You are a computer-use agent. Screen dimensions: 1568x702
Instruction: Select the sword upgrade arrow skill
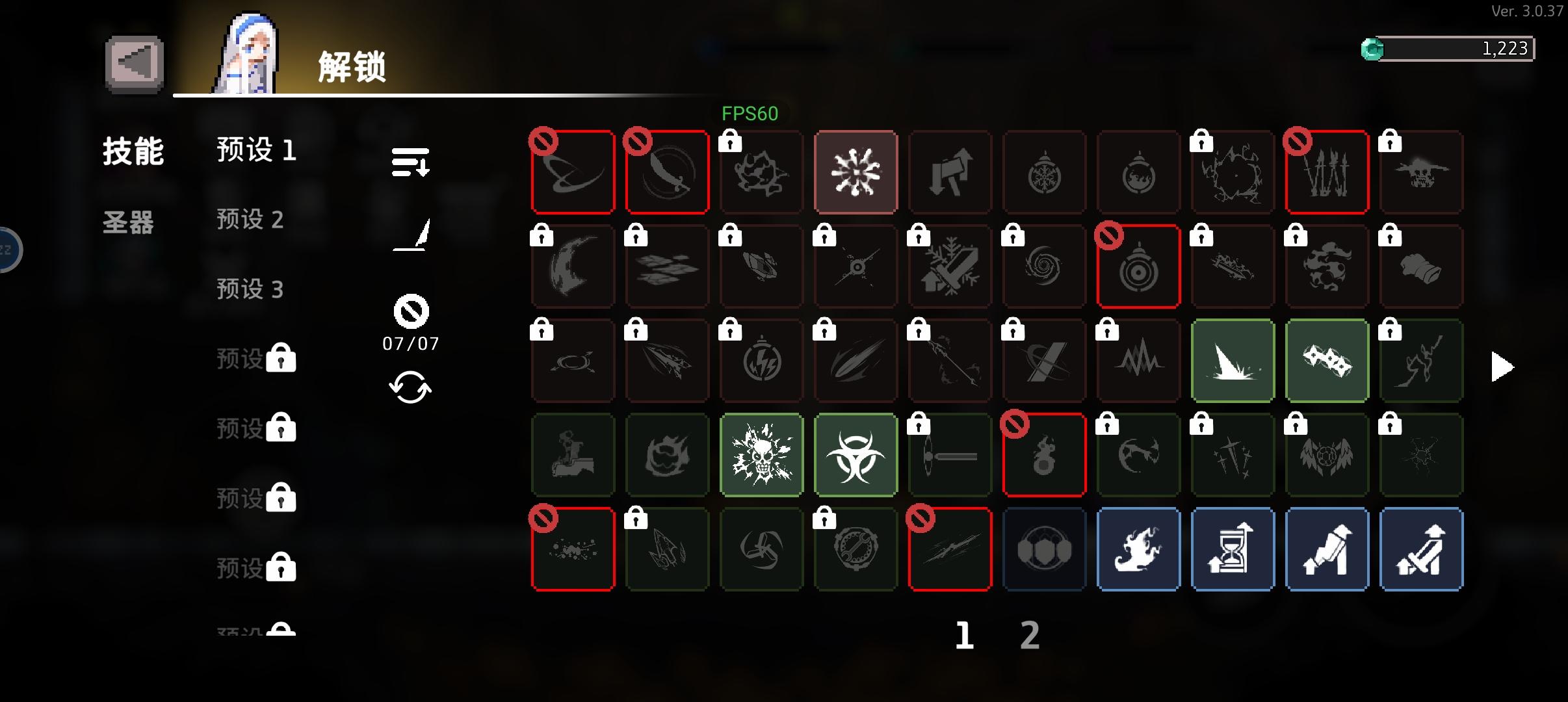tap(1421, 549)
